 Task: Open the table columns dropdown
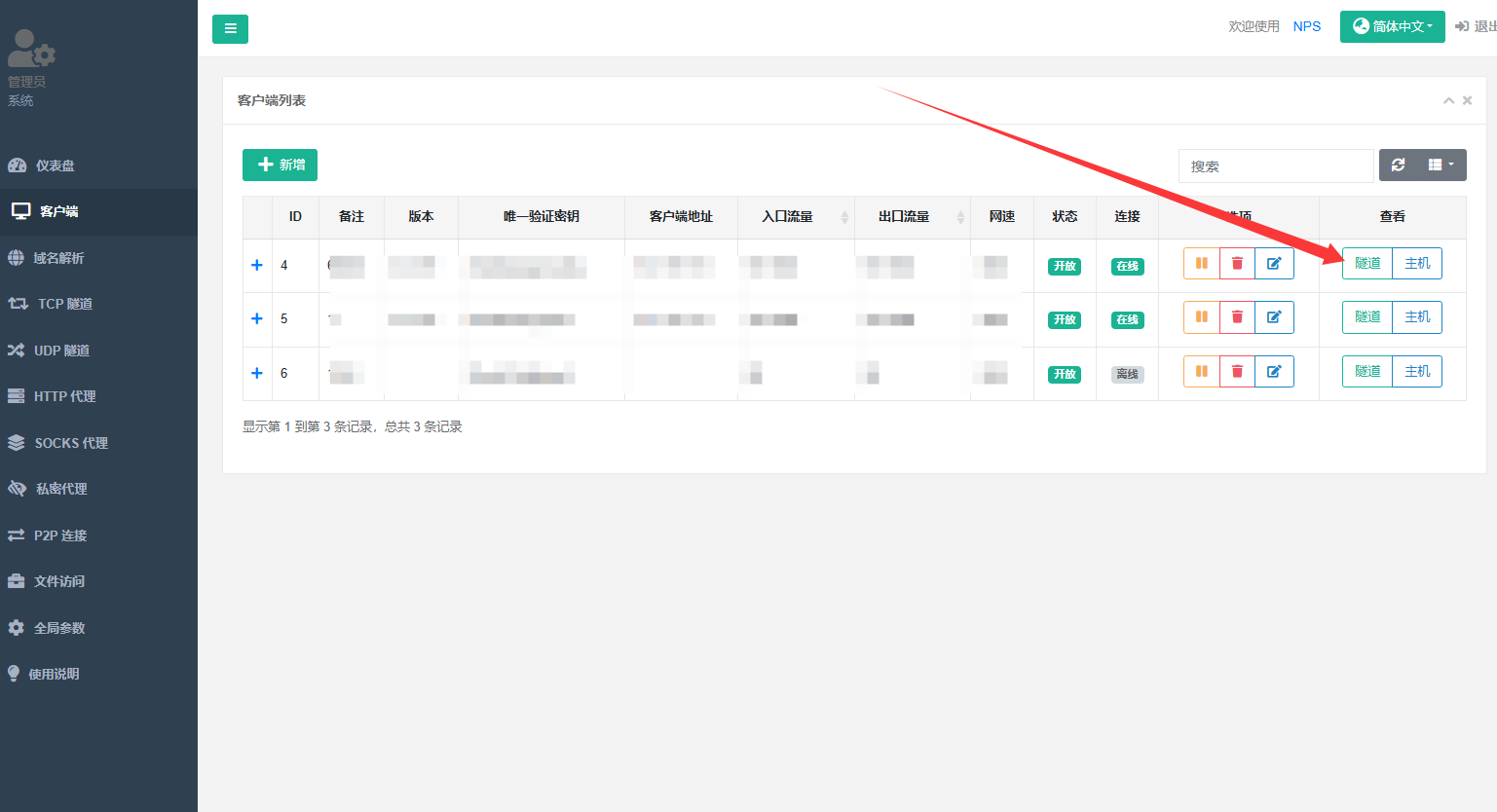click(x=1441, y=166)
